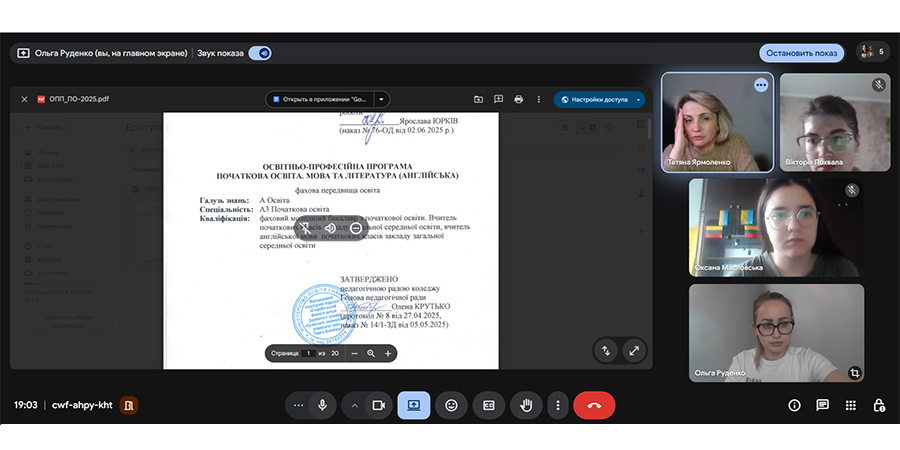Open audio settings dots beside the microphone

(x=298, y=405)
